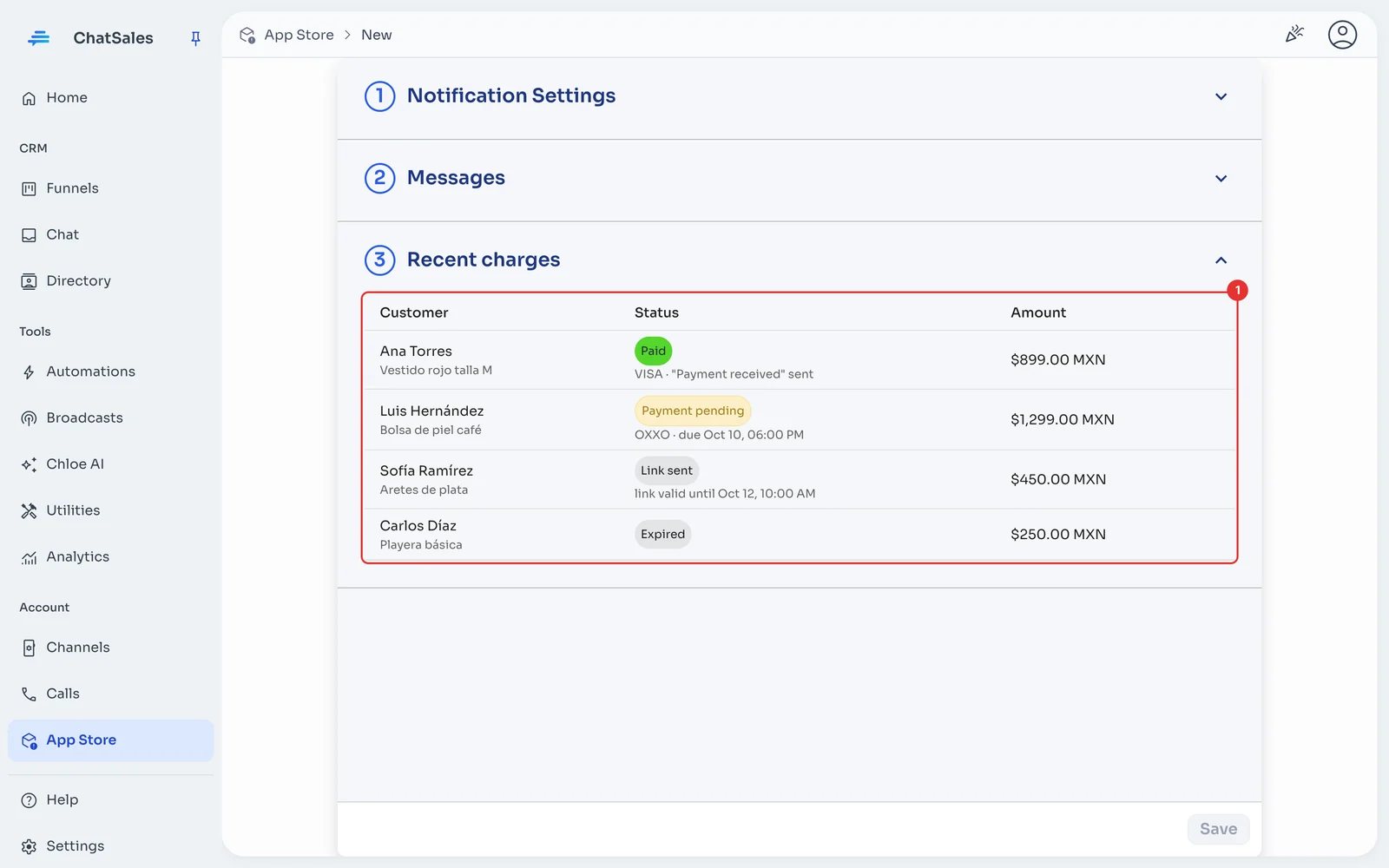Select App Store in the sidebar
The image size is (1389, 868).
[x=110, y=740]
